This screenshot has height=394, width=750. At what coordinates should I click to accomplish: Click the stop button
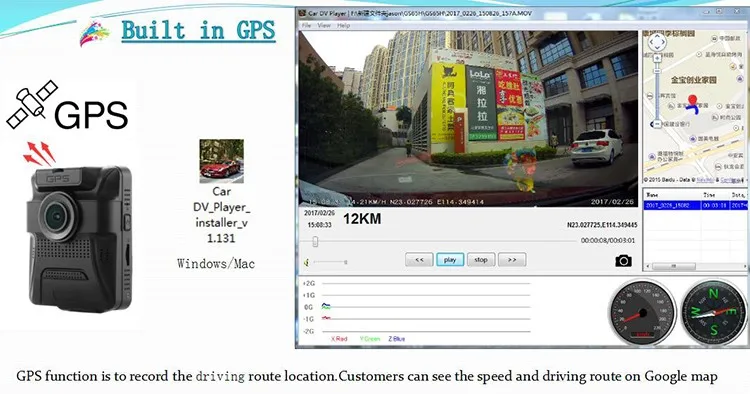tap(481, 260)
